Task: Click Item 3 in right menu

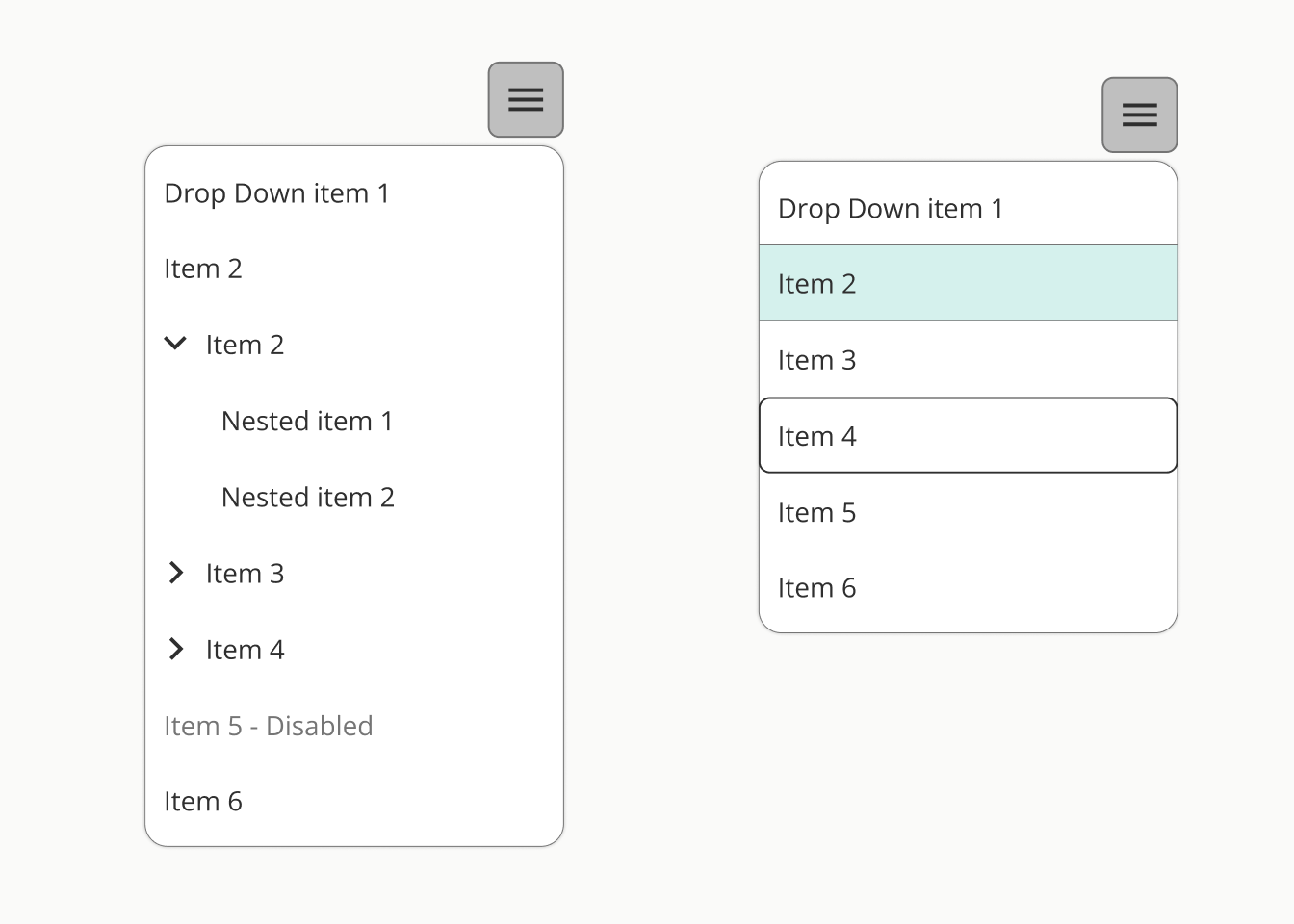Action: click(968, 360)
